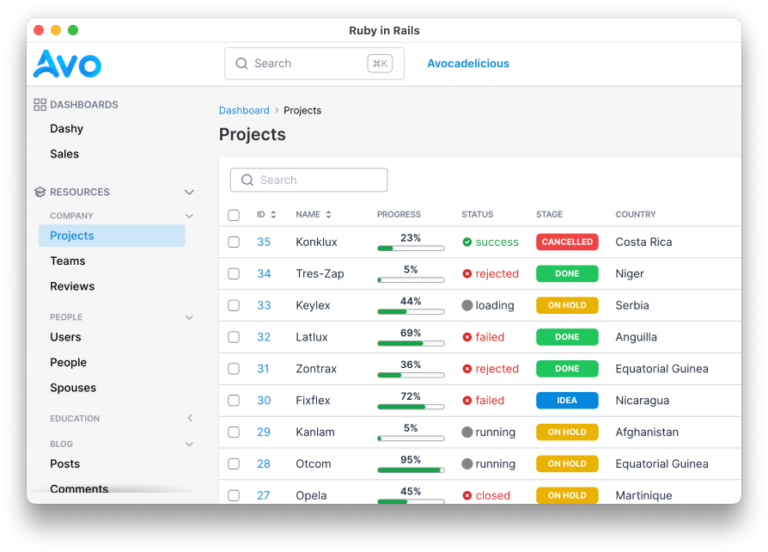Select the checkbox for Keylex row
Viewport: 768px width, 552px height.
(x=234, y=306)
